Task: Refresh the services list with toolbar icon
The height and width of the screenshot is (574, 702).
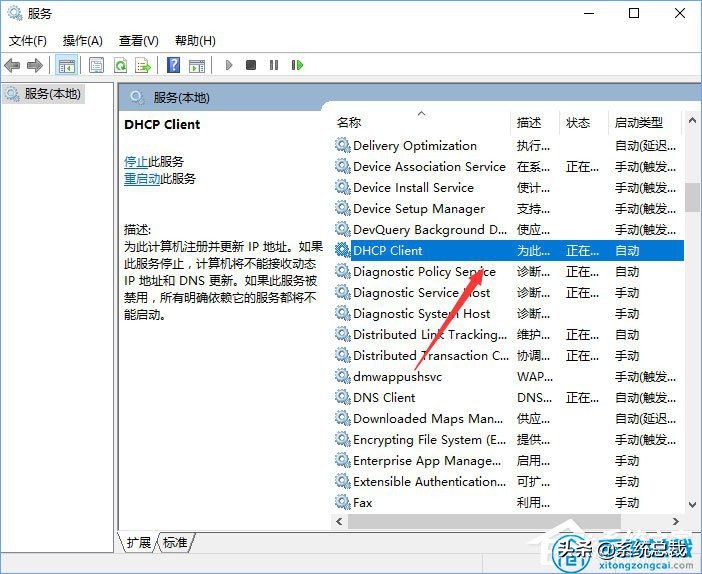Action: (x=120, y=65)
